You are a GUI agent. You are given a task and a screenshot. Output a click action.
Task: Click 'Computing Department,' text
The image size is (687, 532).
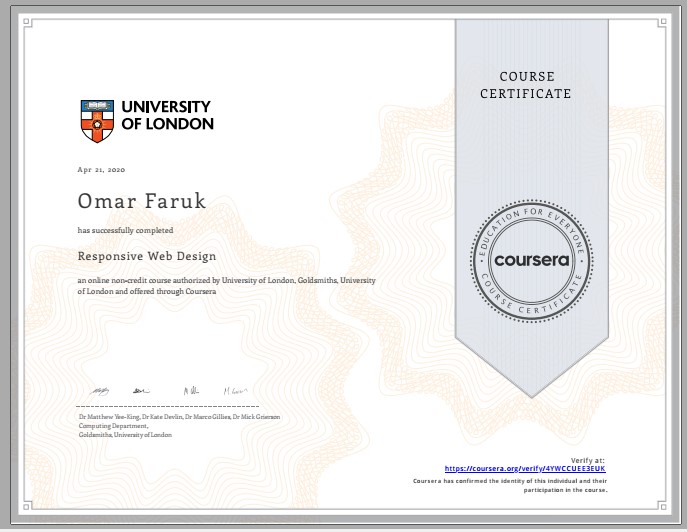(113, 426)
